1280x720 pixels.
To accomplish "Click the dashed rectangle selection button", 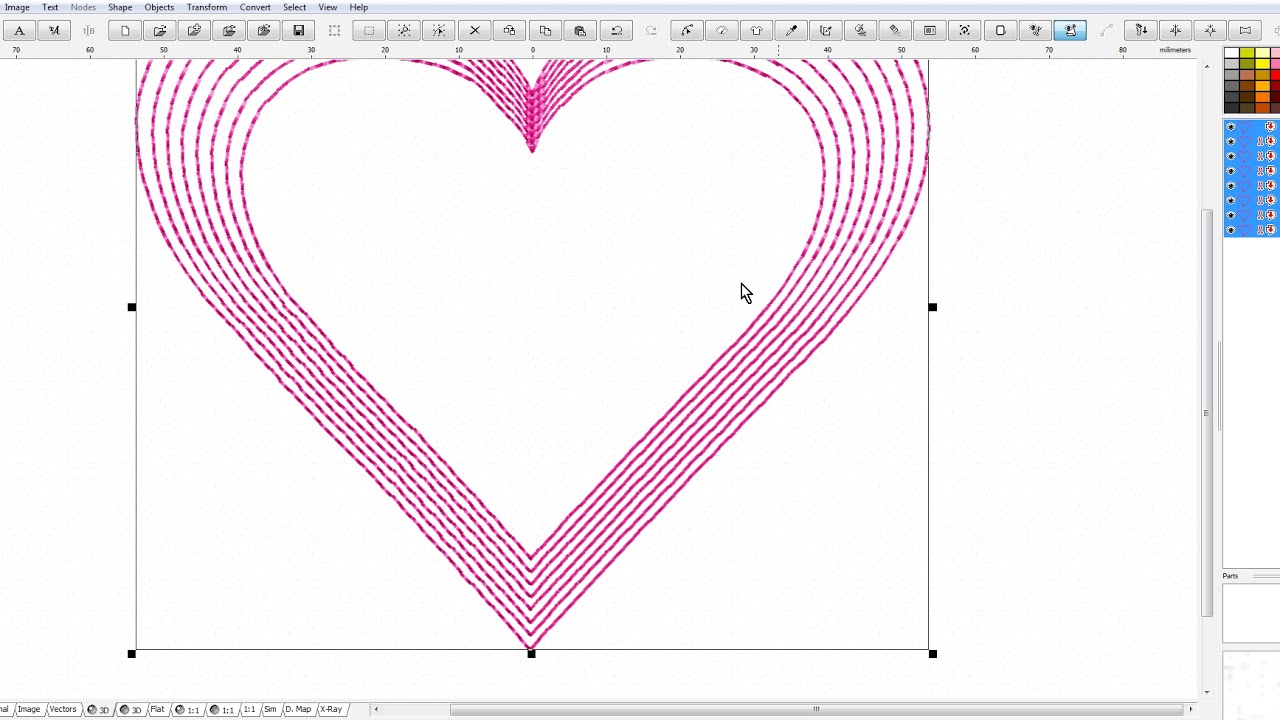I will tap(369, 30).
